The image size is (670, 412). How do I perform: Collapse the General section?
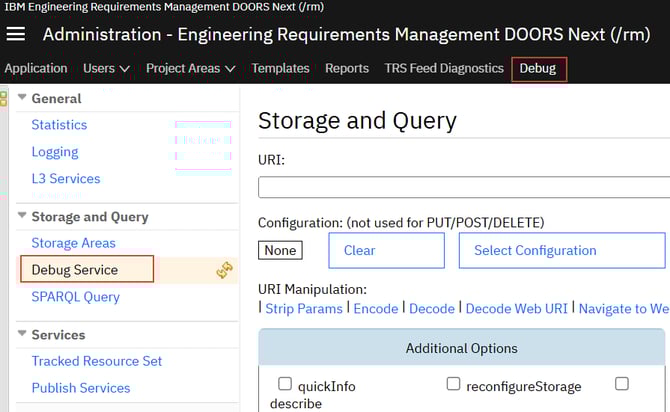[23, 99]
